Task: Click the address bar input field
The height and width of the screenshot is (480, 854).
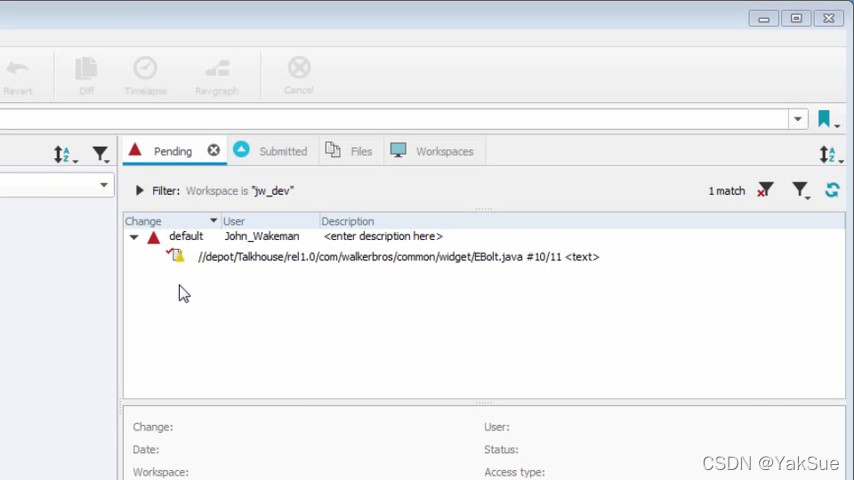Action: click(x=393, y=119)
